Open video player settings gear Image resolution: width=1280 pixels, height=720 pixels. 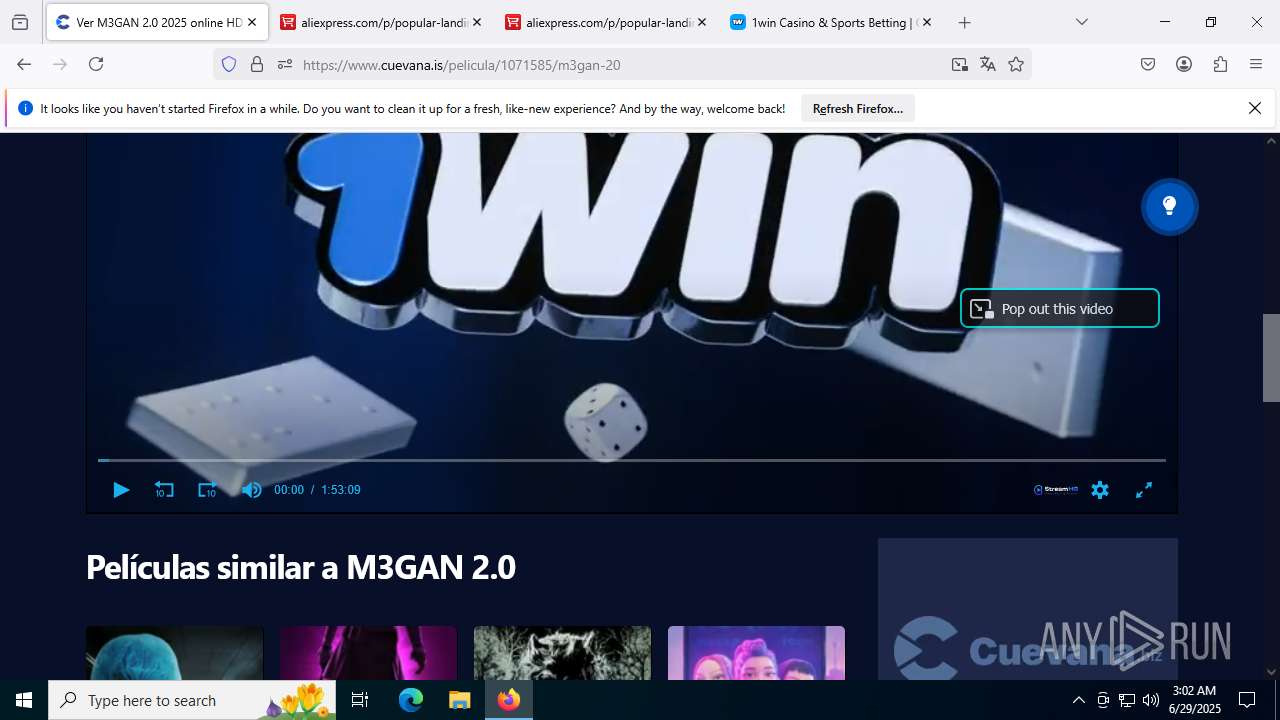pos(1100,490)
